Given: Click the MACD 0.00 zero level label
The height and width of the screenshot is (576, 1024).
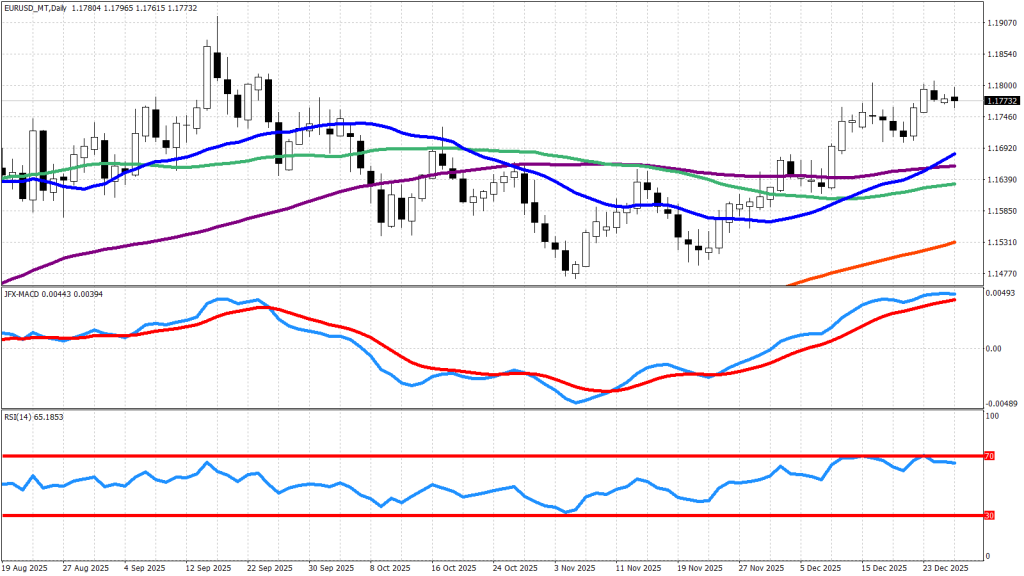Looking at the screenshot, I should click(994, 349).
